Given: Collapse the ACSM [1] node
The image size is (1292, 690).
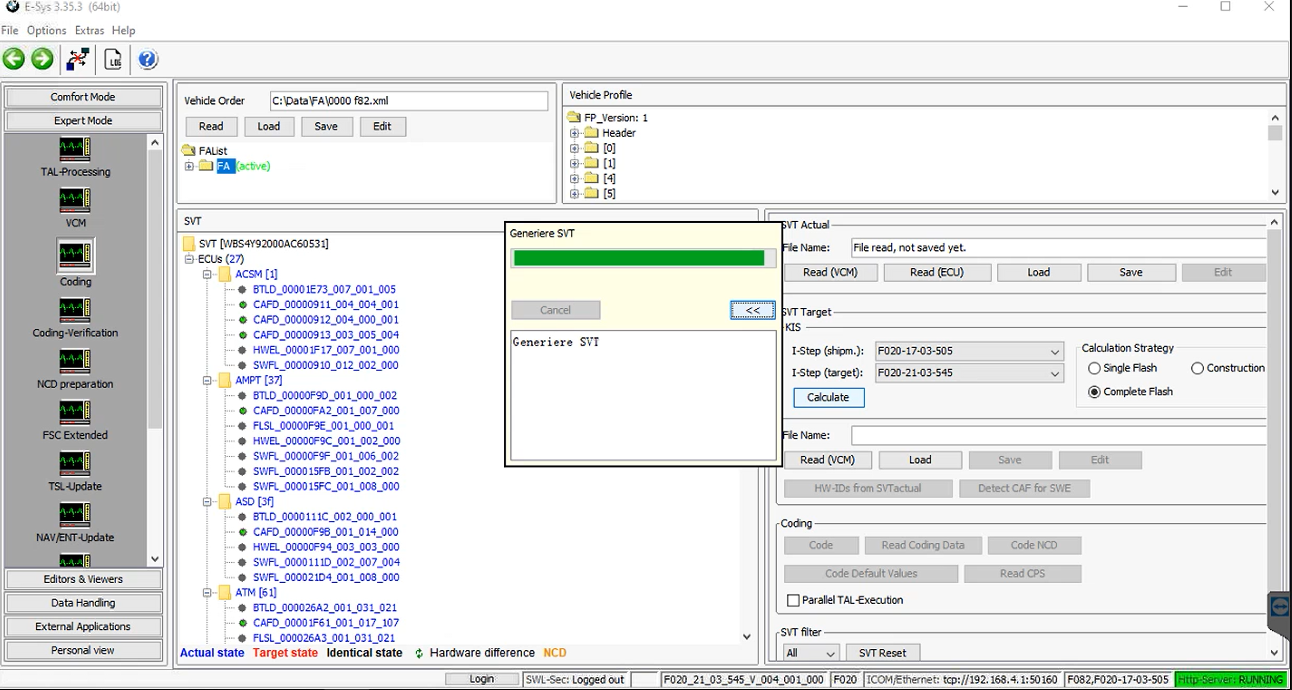Looking at the screenshot, I should point(208,274).
